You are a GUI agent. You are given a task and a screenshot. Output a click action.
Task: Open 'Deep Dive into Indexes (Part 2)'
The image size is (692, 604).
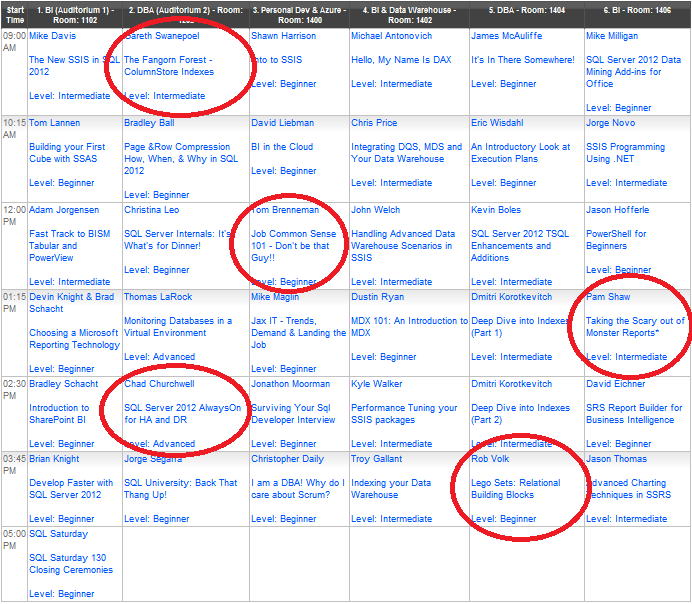520,414
